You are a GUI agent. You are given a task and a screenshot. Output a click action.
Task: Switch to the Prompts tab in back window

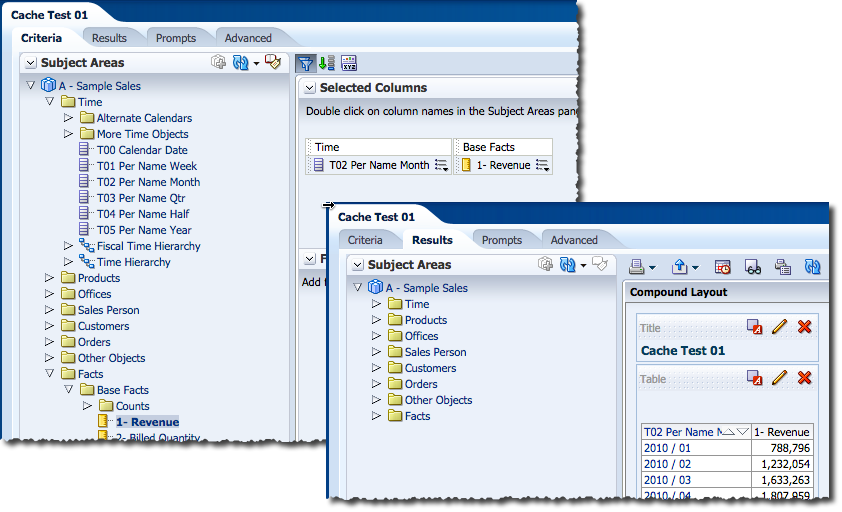[x=176, y=38]
